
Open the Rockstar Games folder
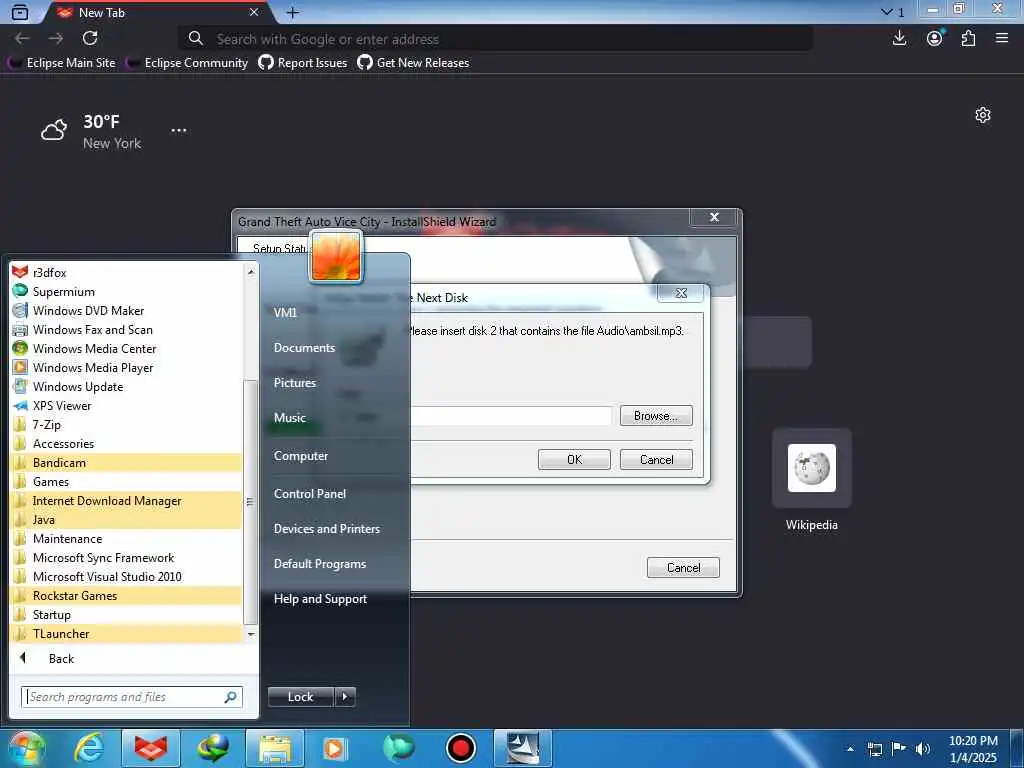(x=127, y=595)
